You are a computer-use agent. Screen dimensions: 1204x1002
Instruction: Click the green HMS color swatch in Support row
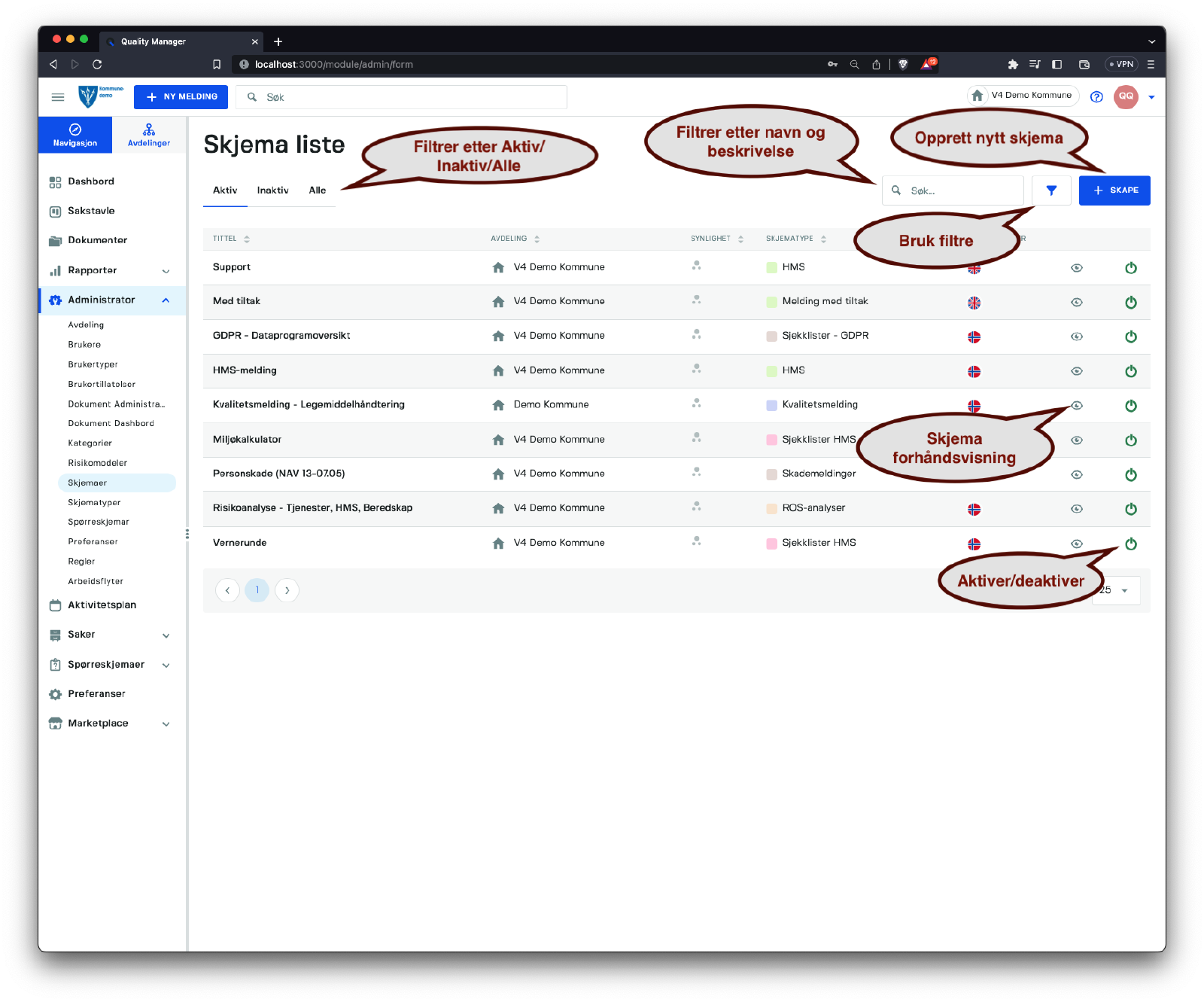tap(771, 268)
